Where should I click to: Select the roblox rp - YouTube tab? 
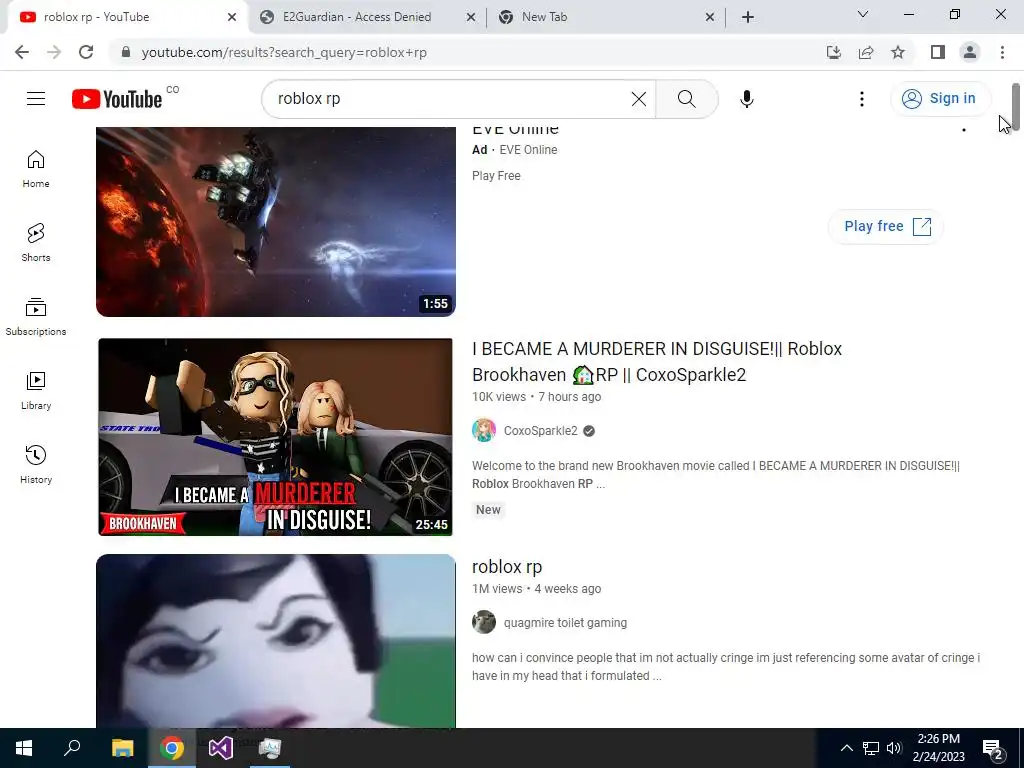pyautogui.click(x=97, y=17)
